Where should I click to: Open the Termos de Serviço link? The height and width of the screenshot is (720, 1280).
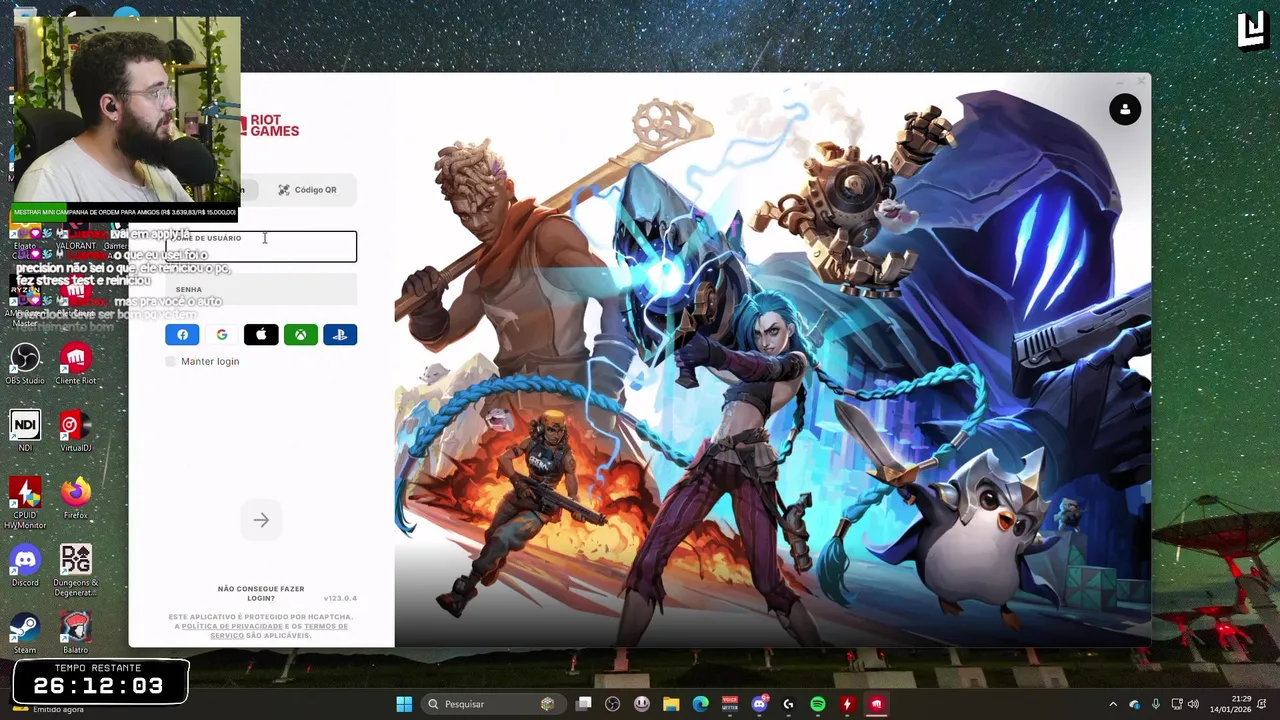[279, 631]
